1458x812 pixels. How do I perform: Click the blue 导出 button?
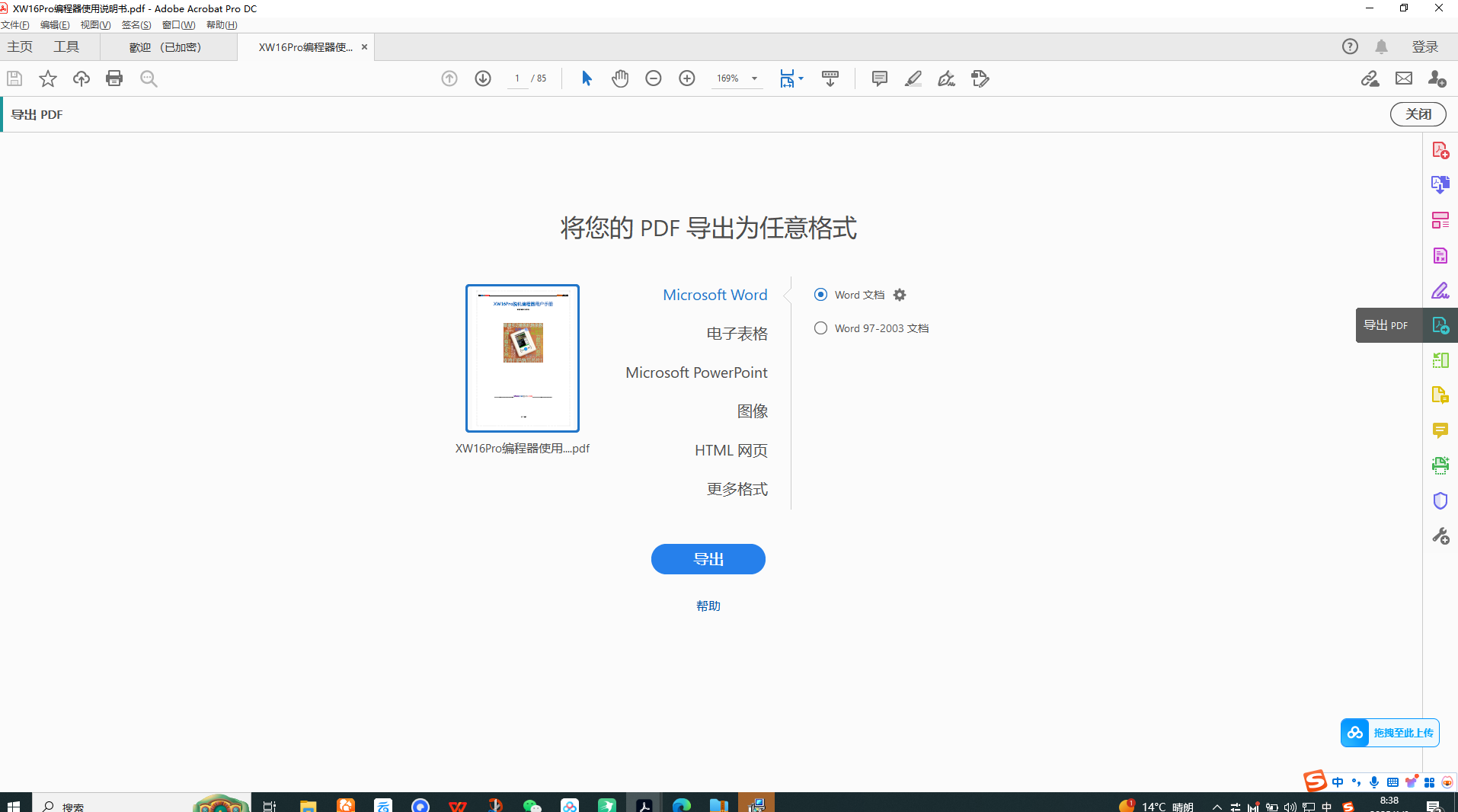point(708,559)
